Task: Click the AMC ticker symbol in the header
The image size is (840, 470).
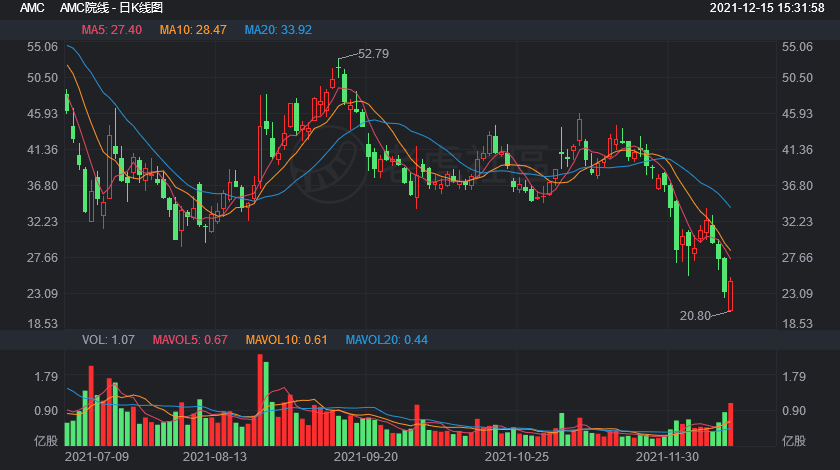Action: [x=32, y=8]
